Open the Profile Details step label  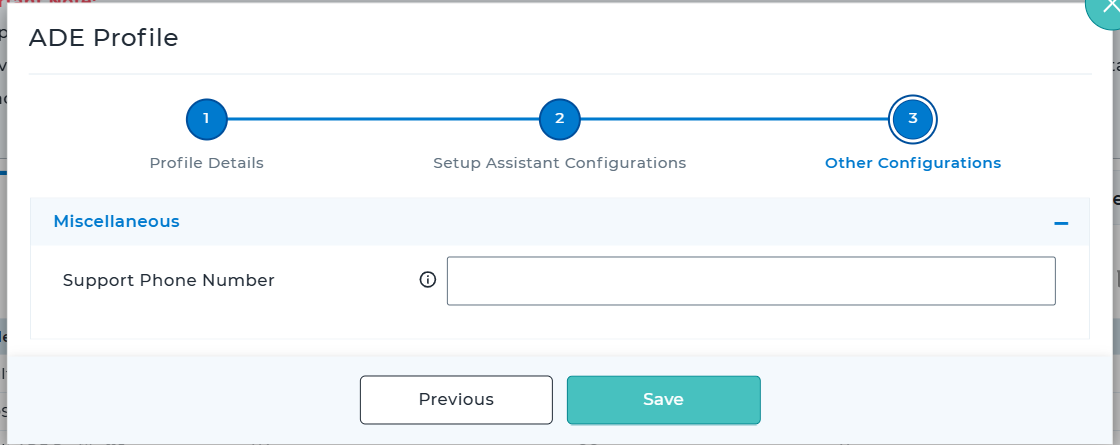(x=206, y=163)
